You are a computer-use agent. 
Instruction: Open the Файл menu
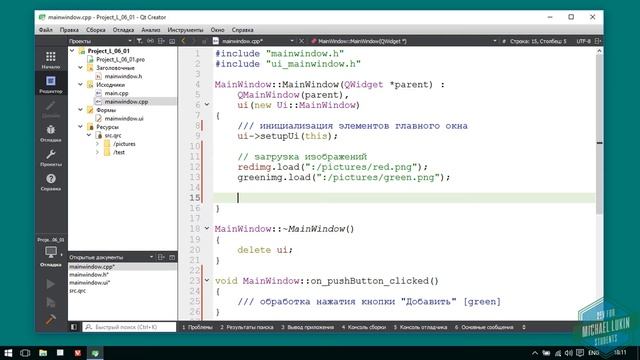46,30
